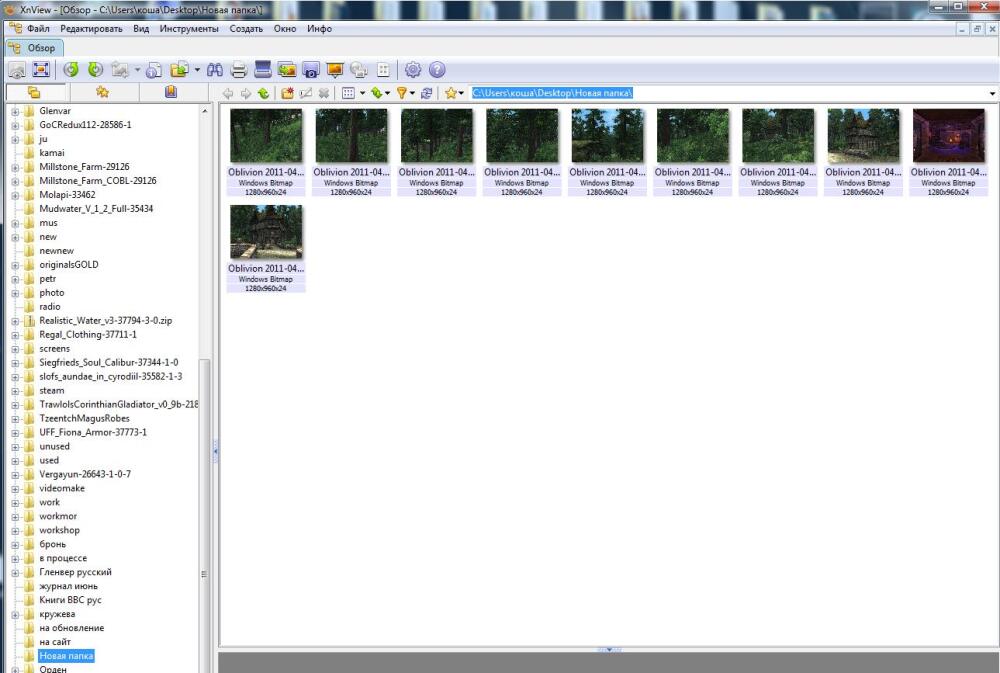Click the navigate forward arrow
Image resolution: width=1000 pixels, height=673 pixels.
pos(246,94)
